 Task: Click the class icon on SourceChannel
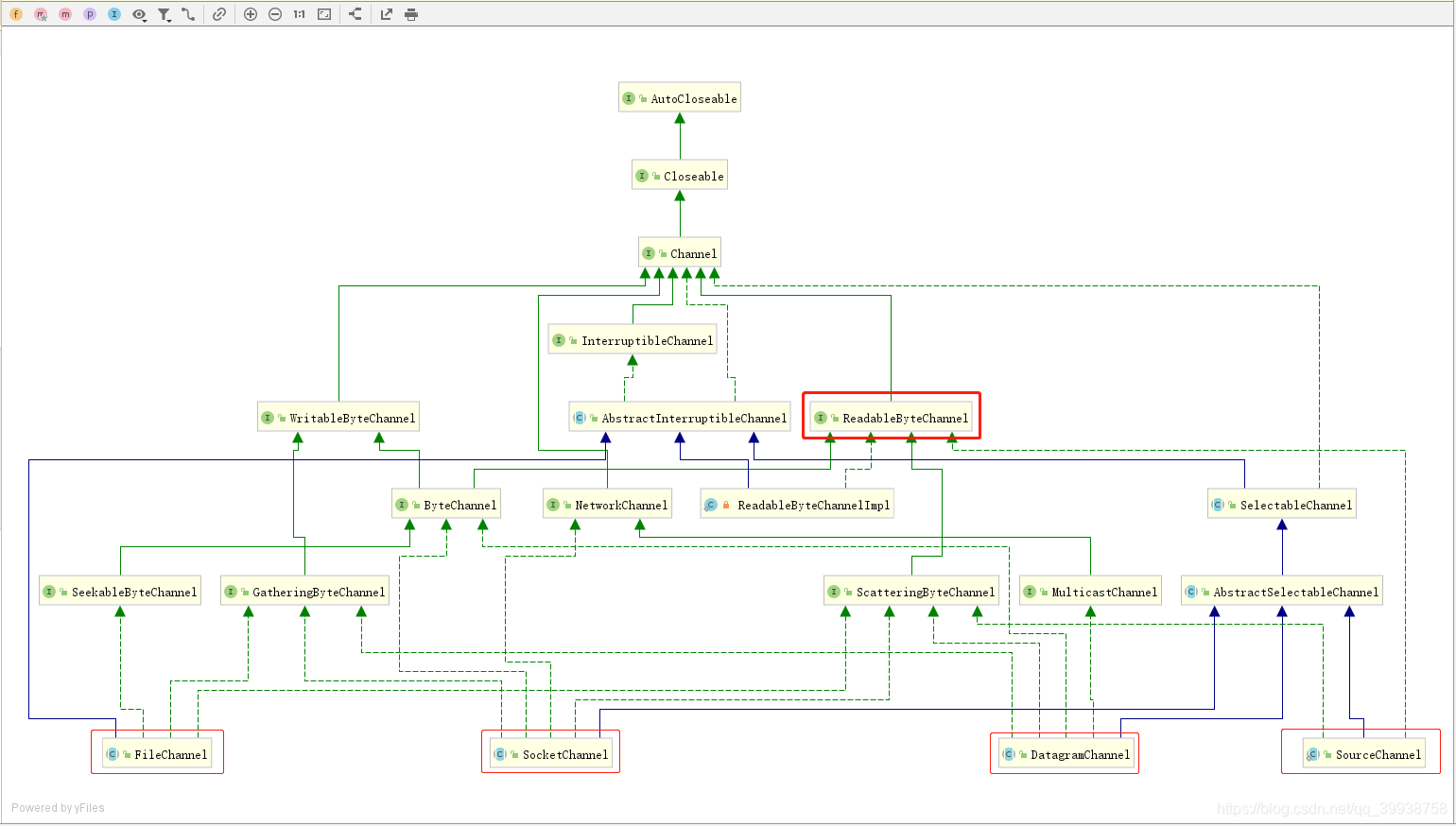coord(1312,754)
